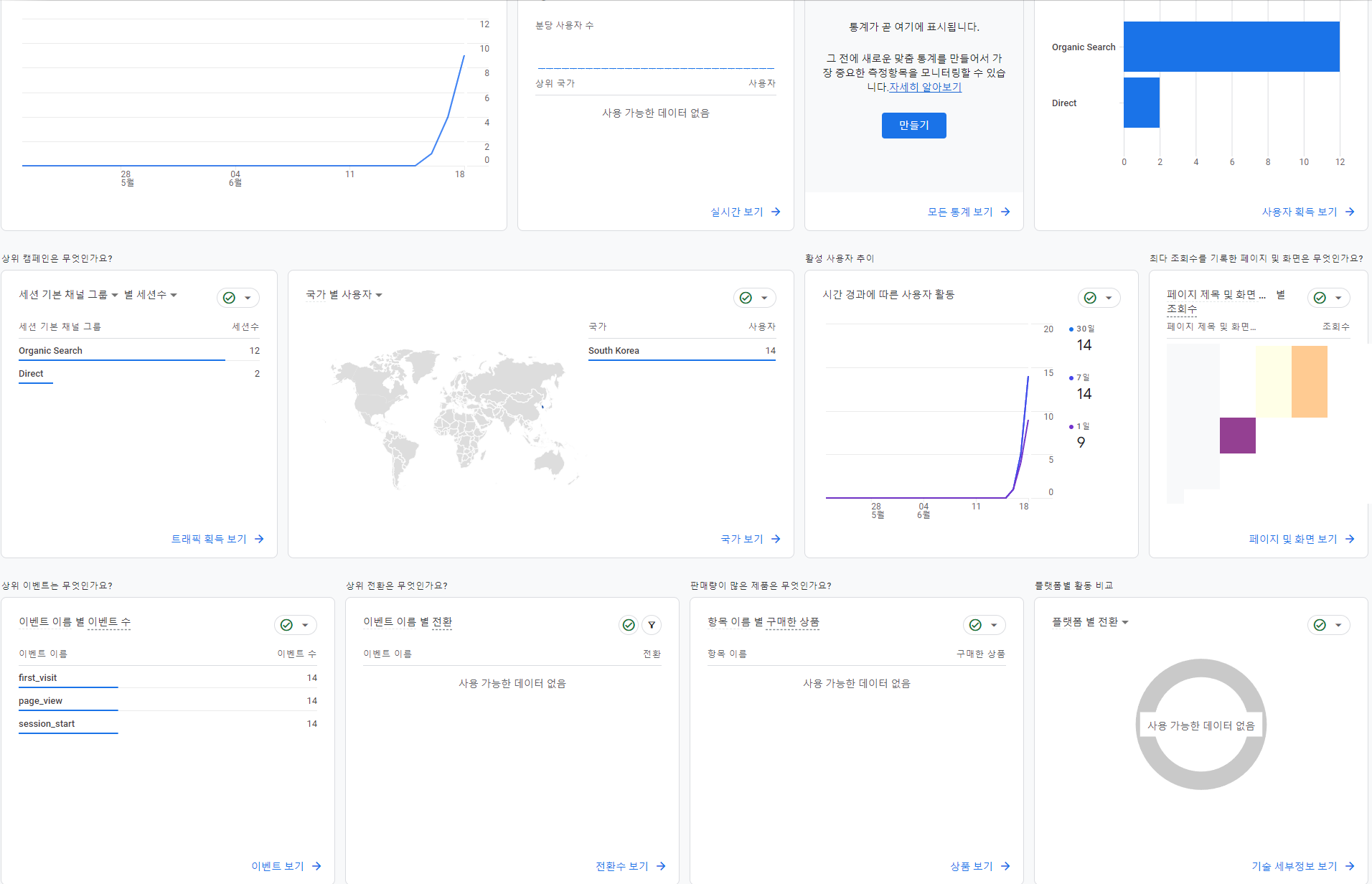Open the 자세히 알아보기 link
Screen dimensions: 1372x884
(924, 87)
